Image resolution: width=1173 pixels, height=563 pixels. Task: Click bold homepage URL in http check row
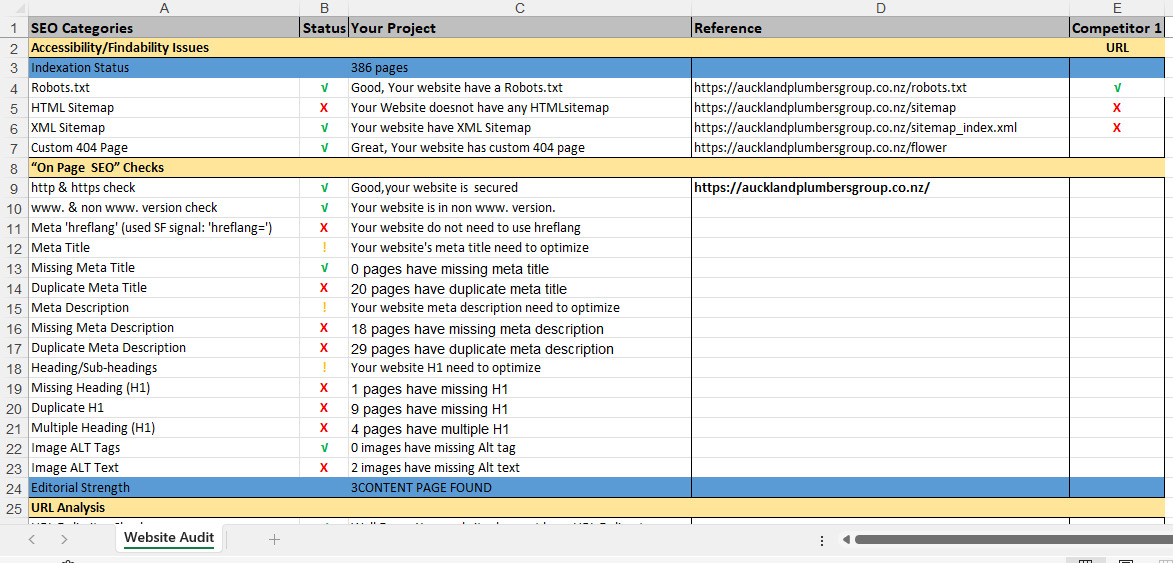811,188
